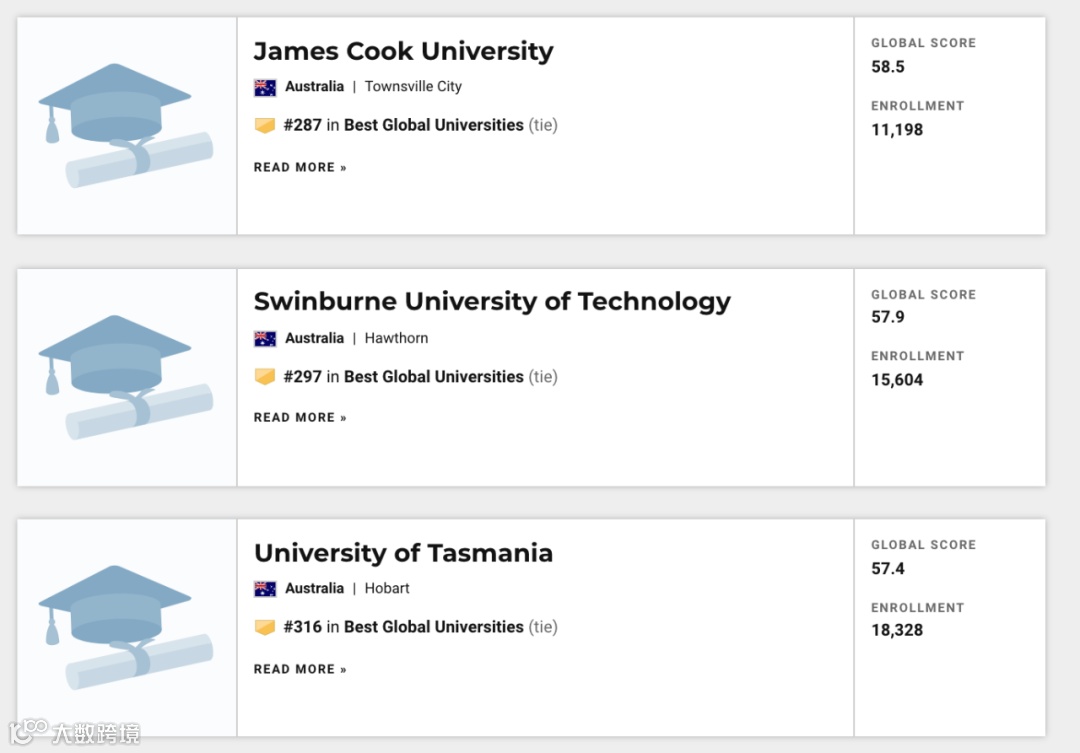Click Australia flag icon under University of Tasmania

[265, 589]
